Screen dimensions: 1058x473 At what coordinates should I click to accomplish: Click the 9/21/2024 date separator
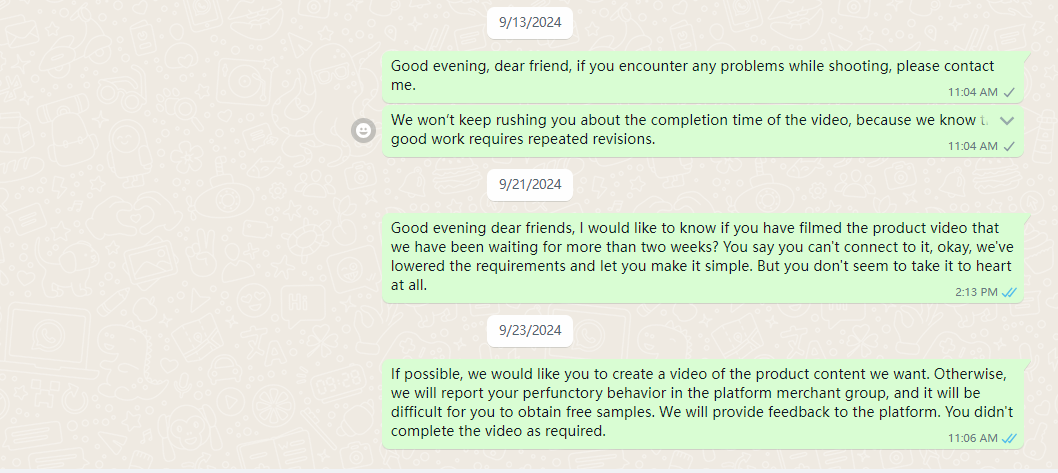(530, 184)
